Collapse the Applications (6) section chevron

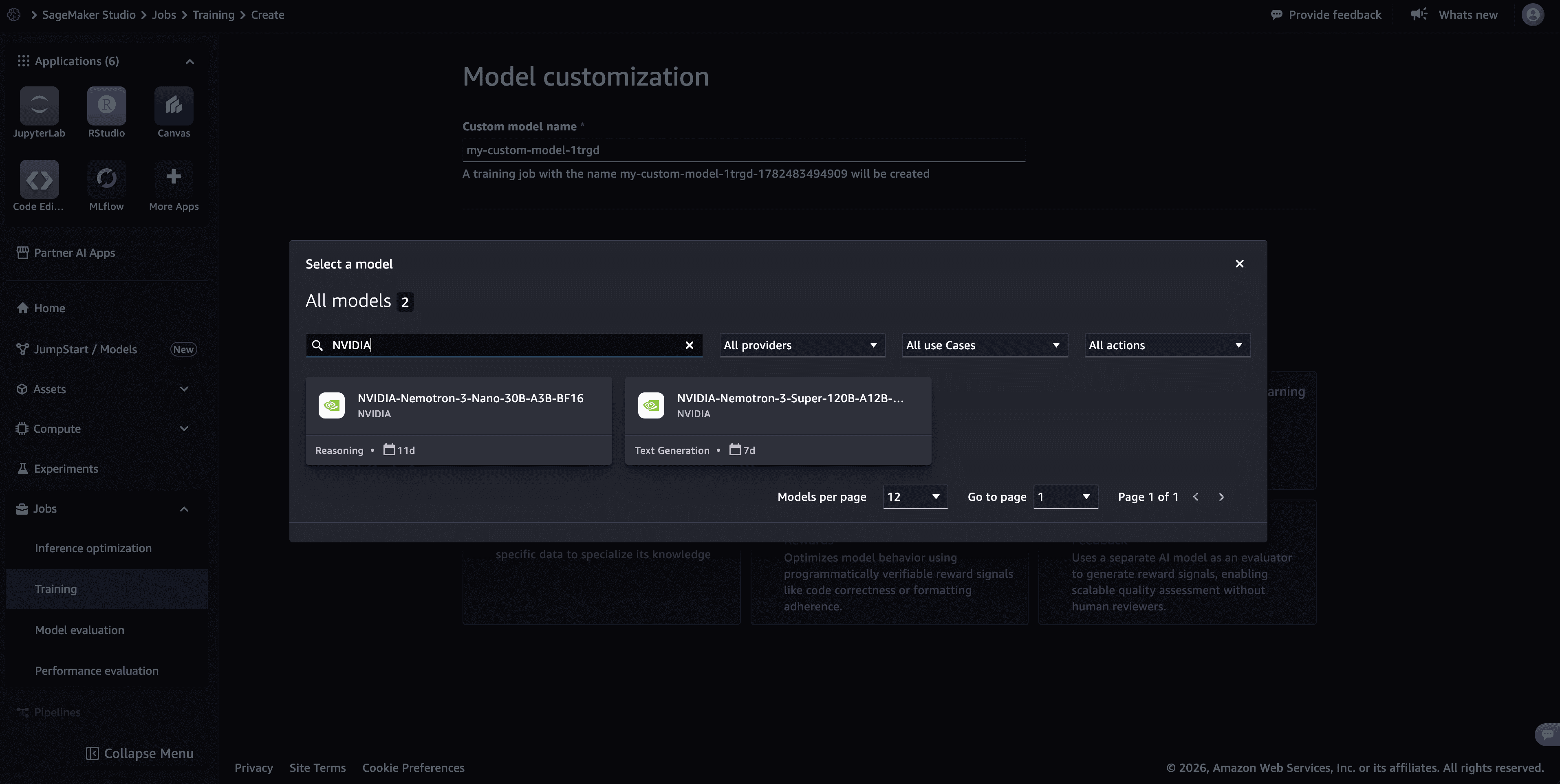pos(189,61)
